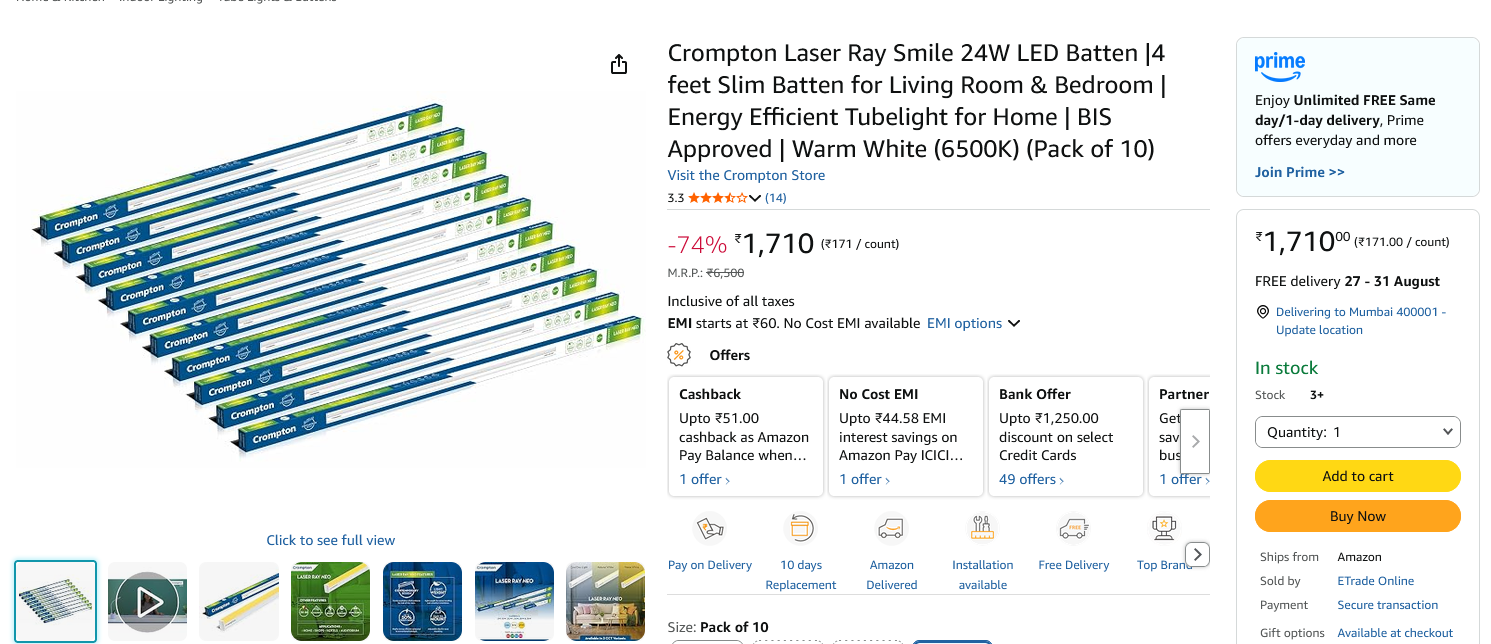Image resolution: width=1491 pixels, height=644 pixels.
Task: Expand EMI options chevron
Action: click(x=1014, y=323)
